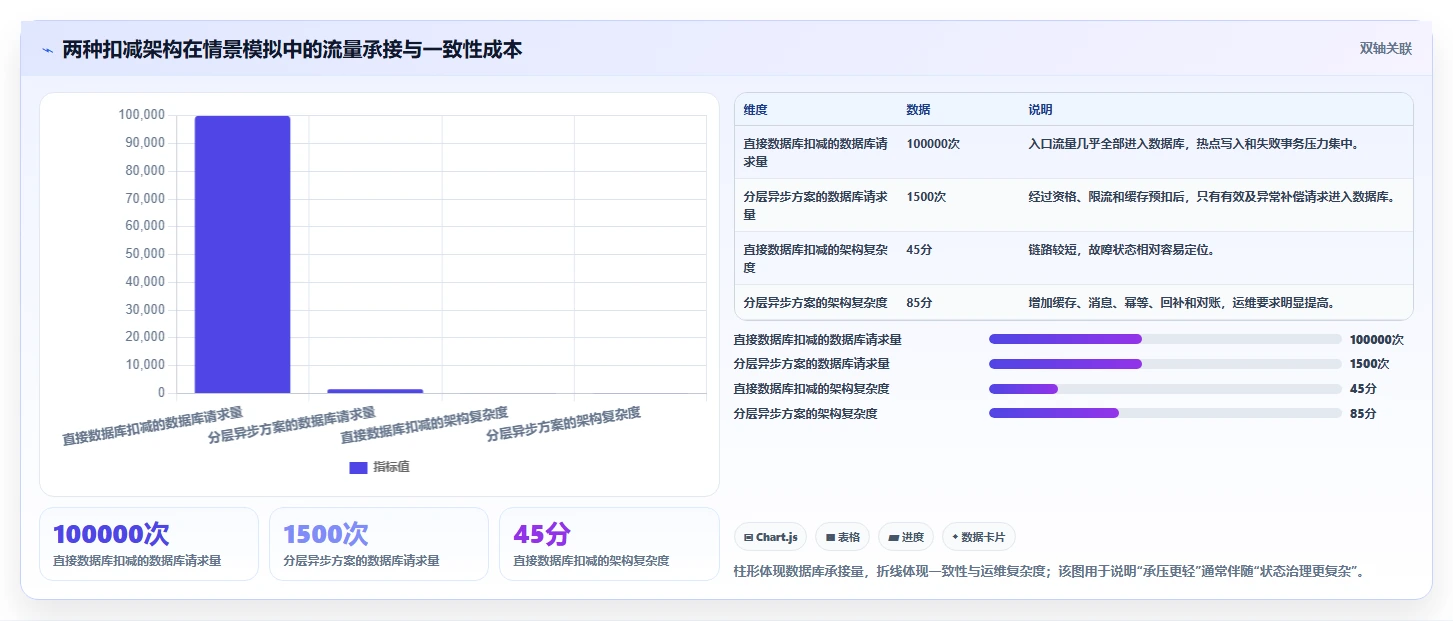Click the y-axis label 100,000

[x=141, y=115]
